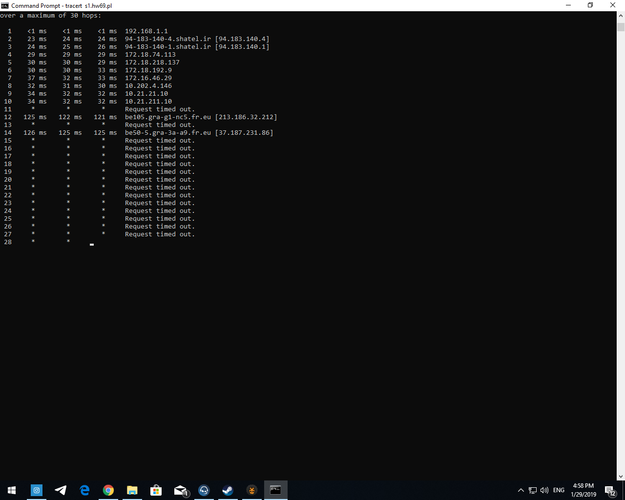Click the address 10.21.21.10
Image resolution: width=625 pixels, height=500 pixels.
146,94
